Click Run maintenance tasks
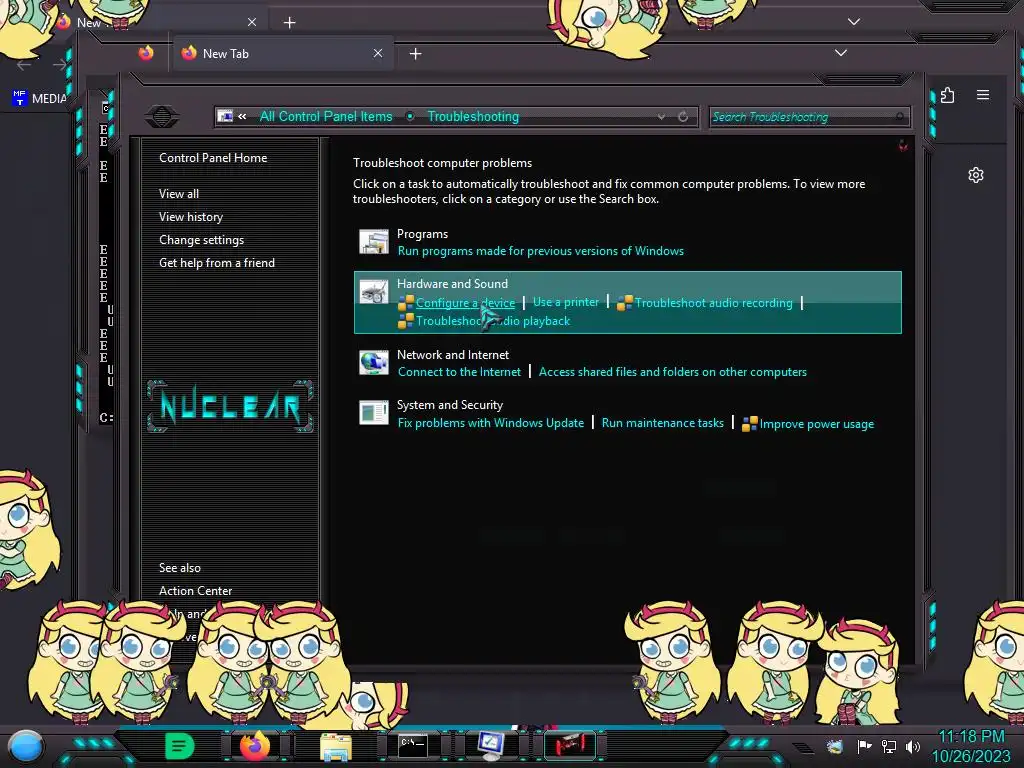 pyautogui.click(x=662, y=423)
